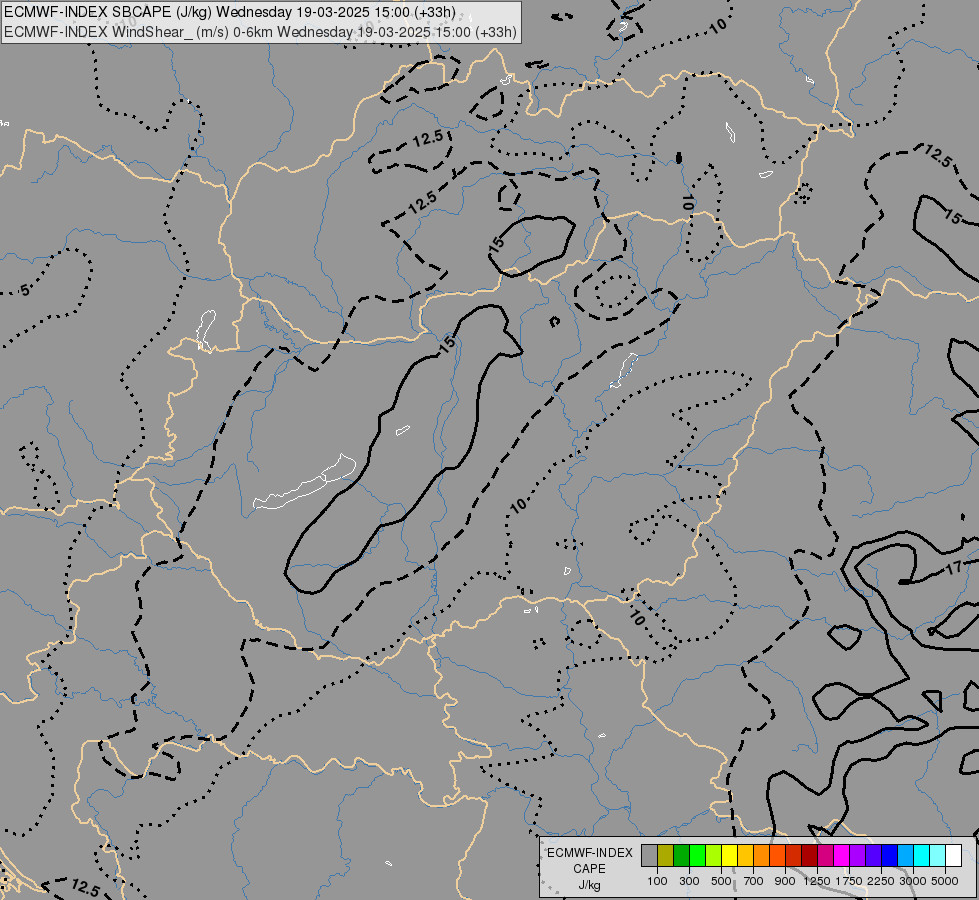Click the '3000' legend scale value
Image resolution: width=979 pixels, height=900 pixels.
click(913, 881)
